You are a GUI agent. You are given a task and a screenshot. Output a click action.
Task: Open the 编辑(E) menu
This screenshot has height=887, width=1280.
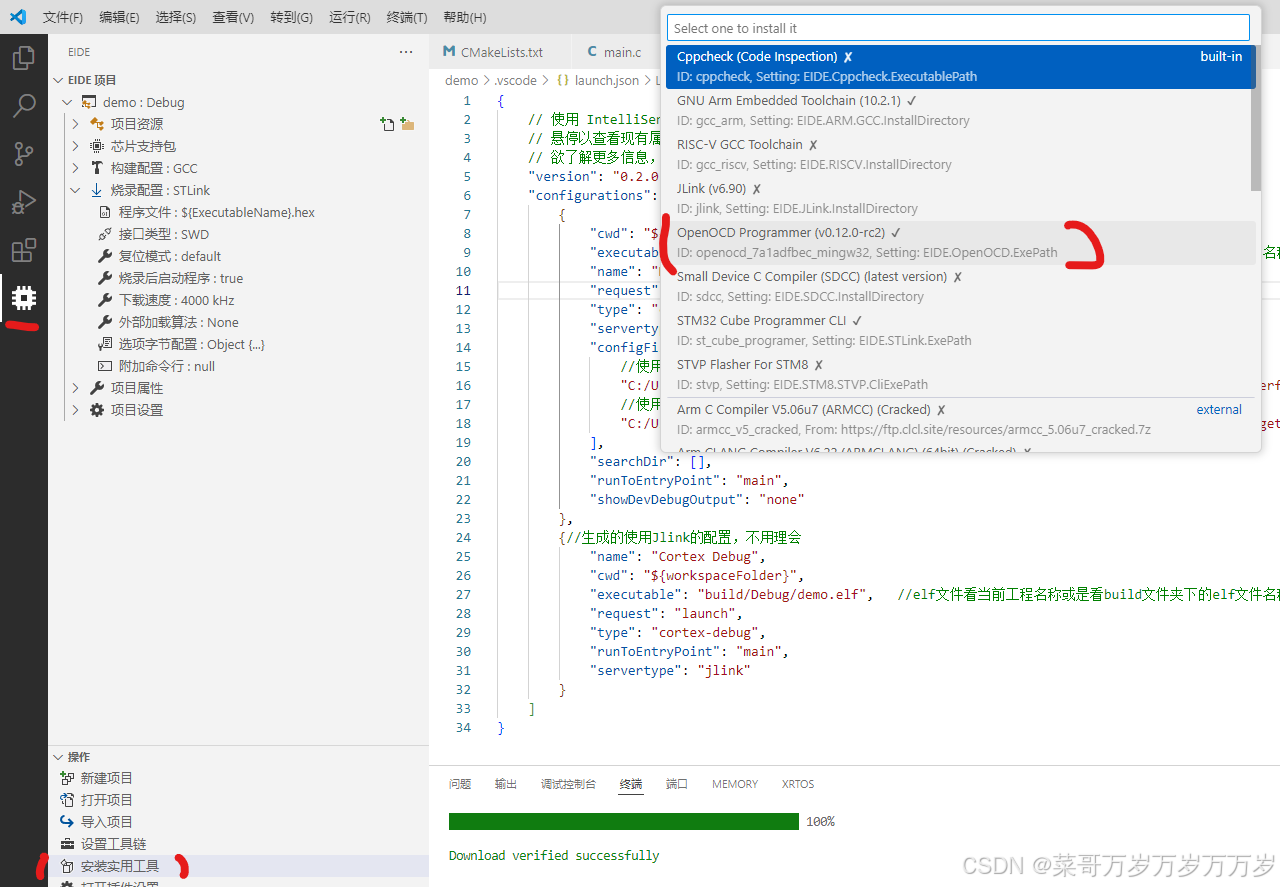(120, 17)
